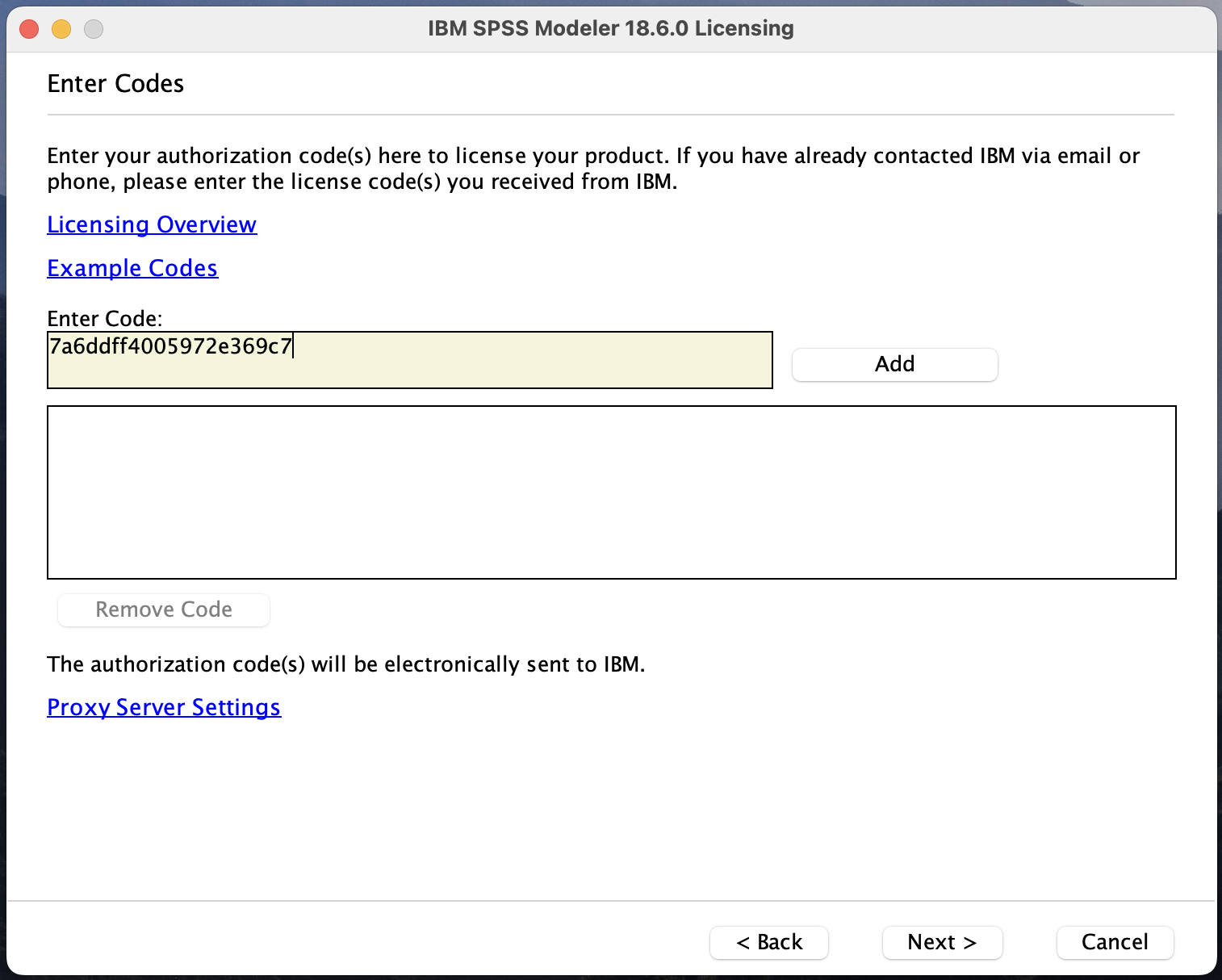
Task: Click the "Enter Code:" label
Action: [x=105, y=318]
